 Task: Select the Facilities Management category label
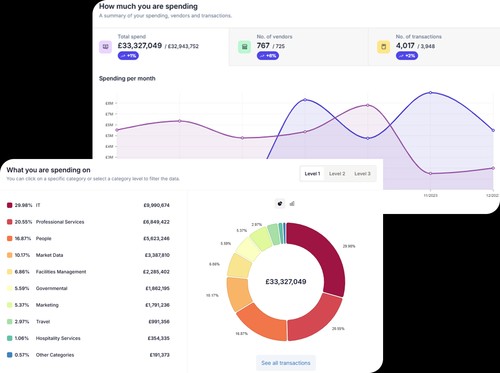[61, 272]
